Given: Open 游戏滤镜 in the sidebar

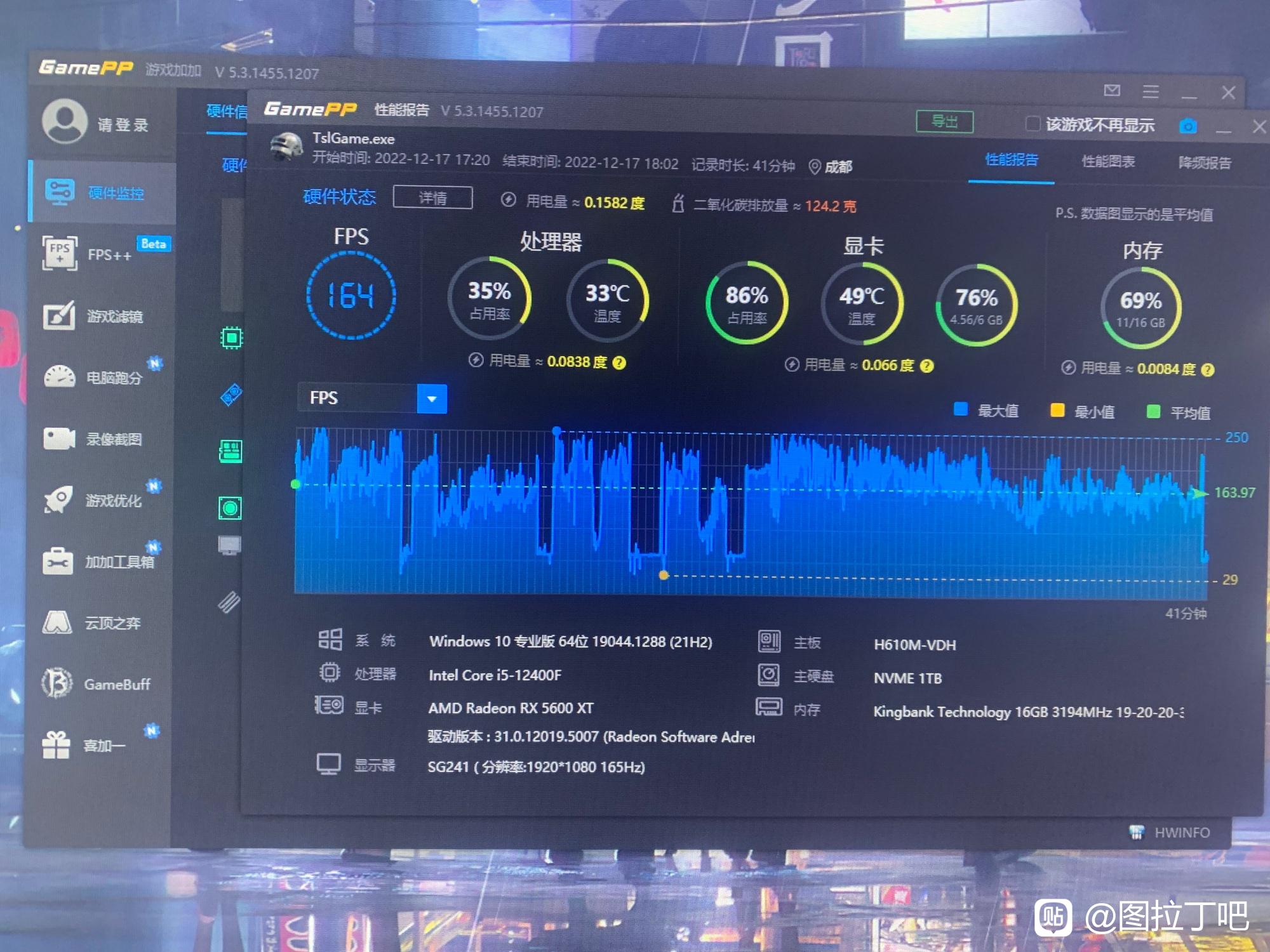Looking at the screenshot, I should pyautogui.click(x=103, y=315).
